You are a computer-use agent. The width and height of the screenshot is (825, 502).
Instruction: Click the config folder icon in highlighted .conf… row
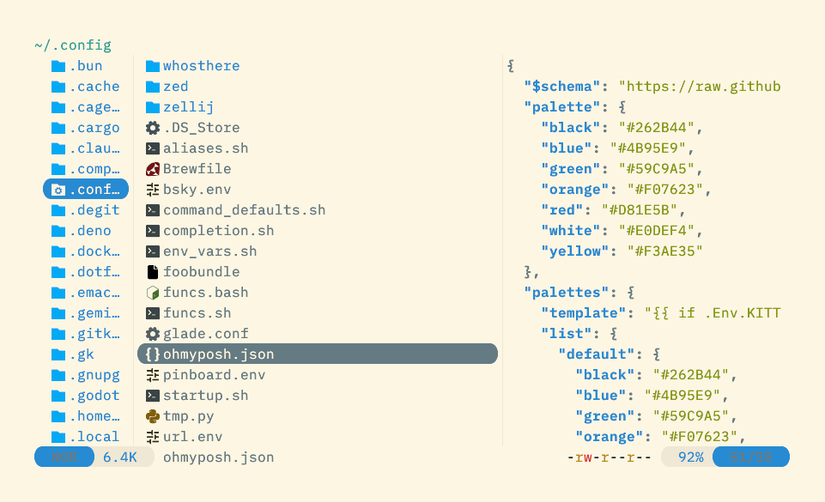58,189
